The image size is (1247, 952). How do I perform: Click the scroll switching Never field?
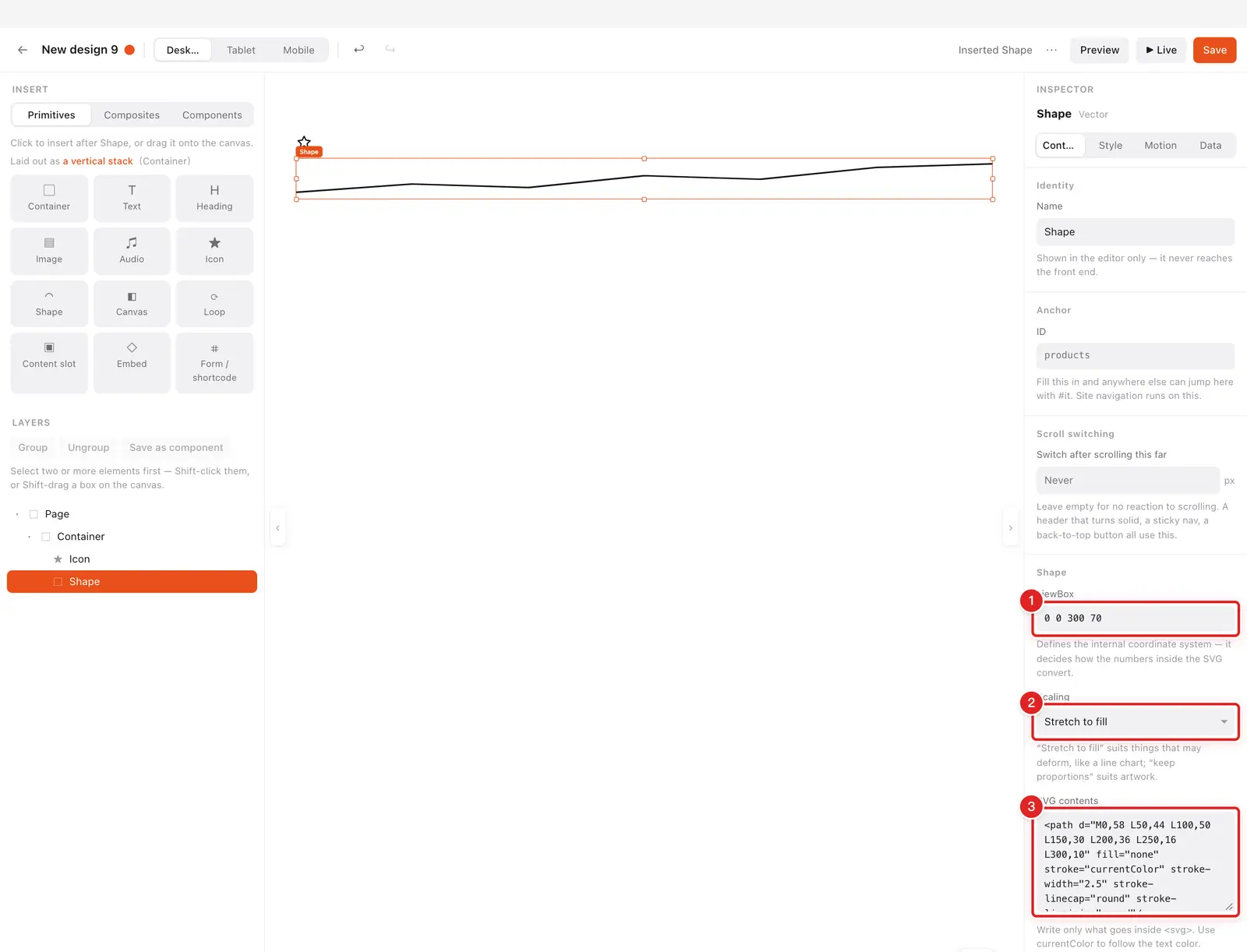[x=1128, y=481]
